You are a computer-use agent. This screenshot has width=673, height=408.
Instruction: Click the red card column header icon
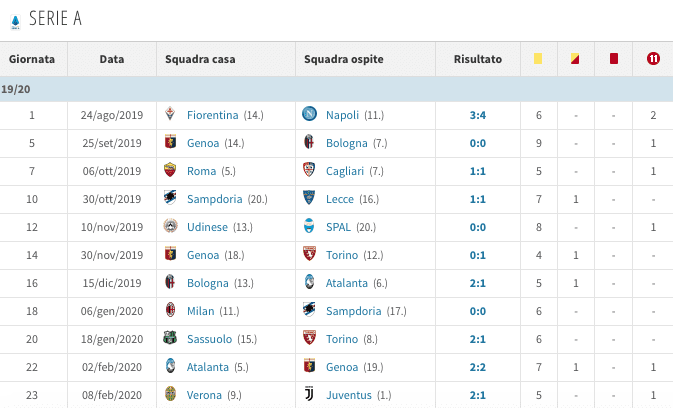614,59
